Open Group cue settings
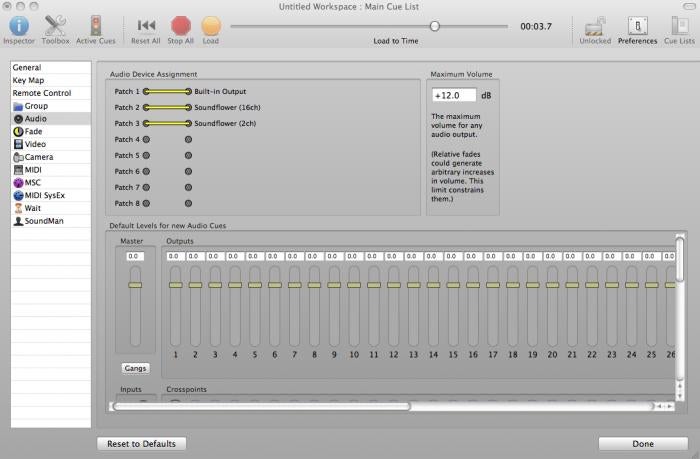 pos(51,106)
